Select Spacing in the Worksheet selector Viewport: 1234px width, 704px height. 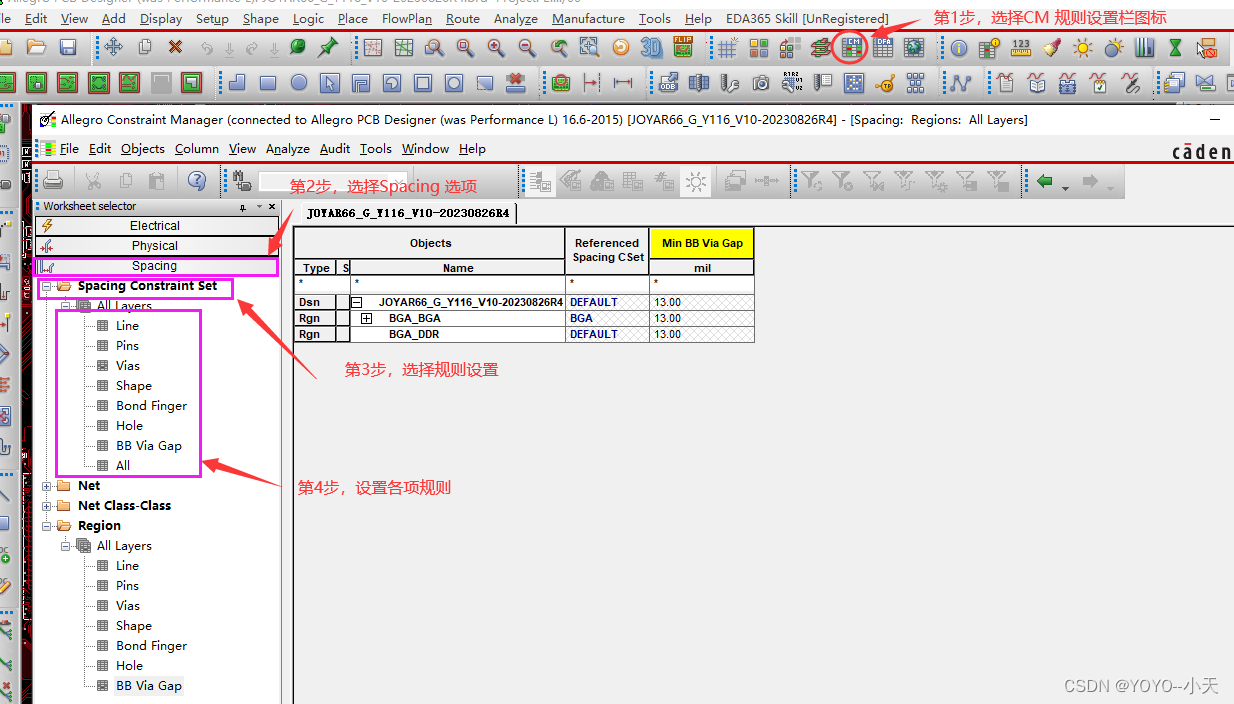point(155,265)
